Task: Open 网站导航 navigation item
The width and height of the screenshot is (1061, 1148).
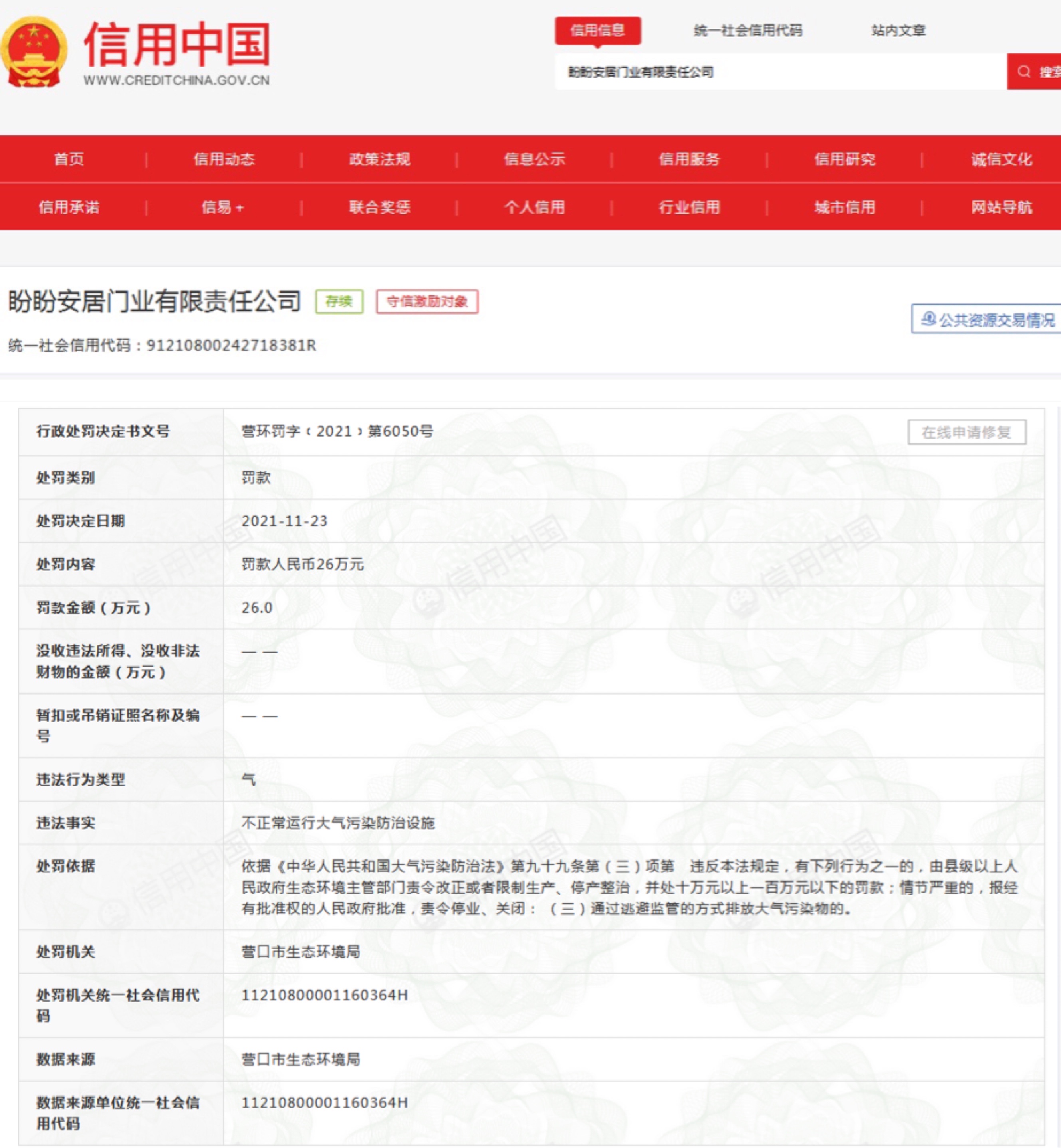Action: (1001, 207)
